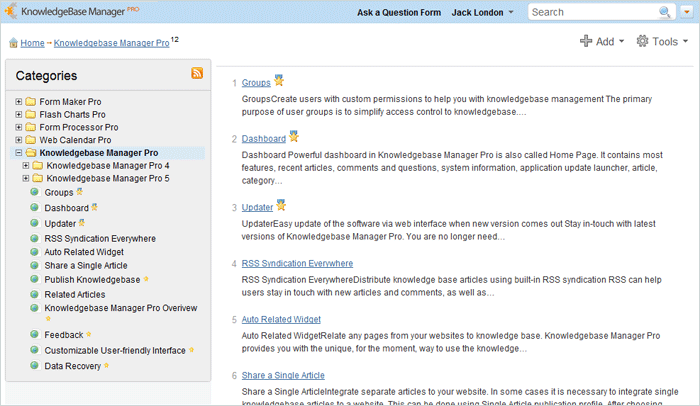Click the Tools gear icon
Image resolution: width=700 pixels, height=406 pixels.
[642, 41]
